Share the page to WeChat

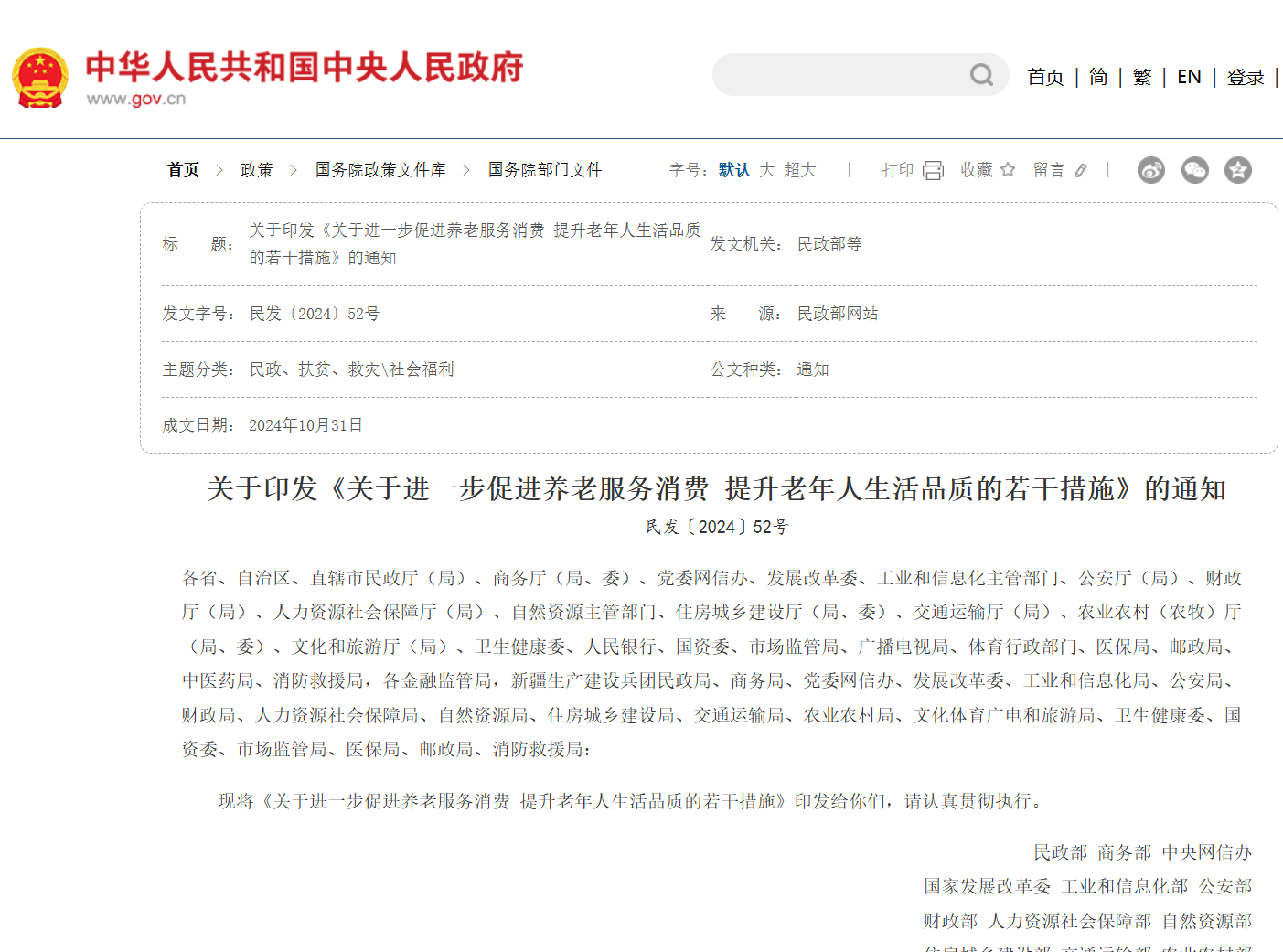tap(1194, 170)
